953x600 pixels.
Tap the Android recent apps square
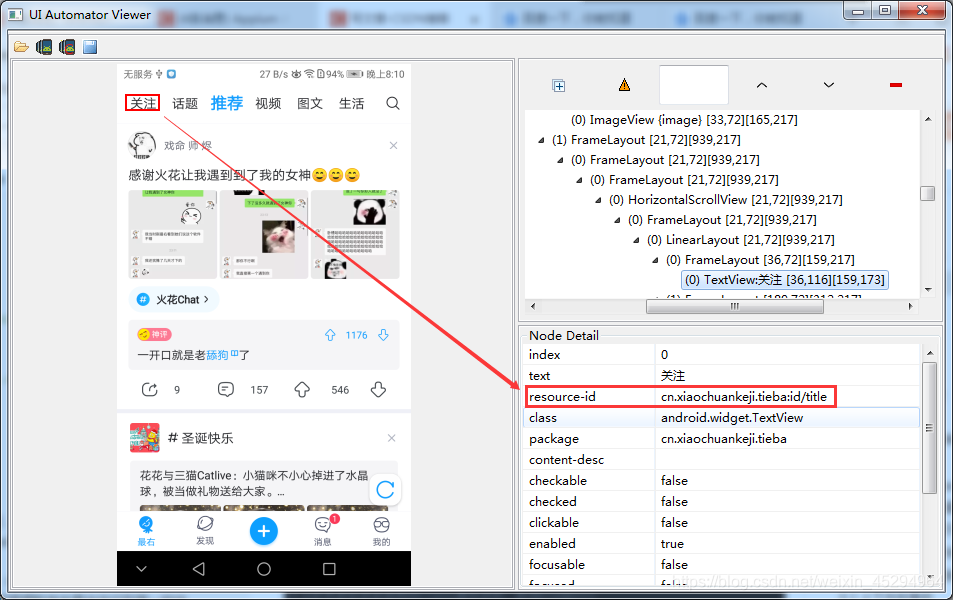329,569
